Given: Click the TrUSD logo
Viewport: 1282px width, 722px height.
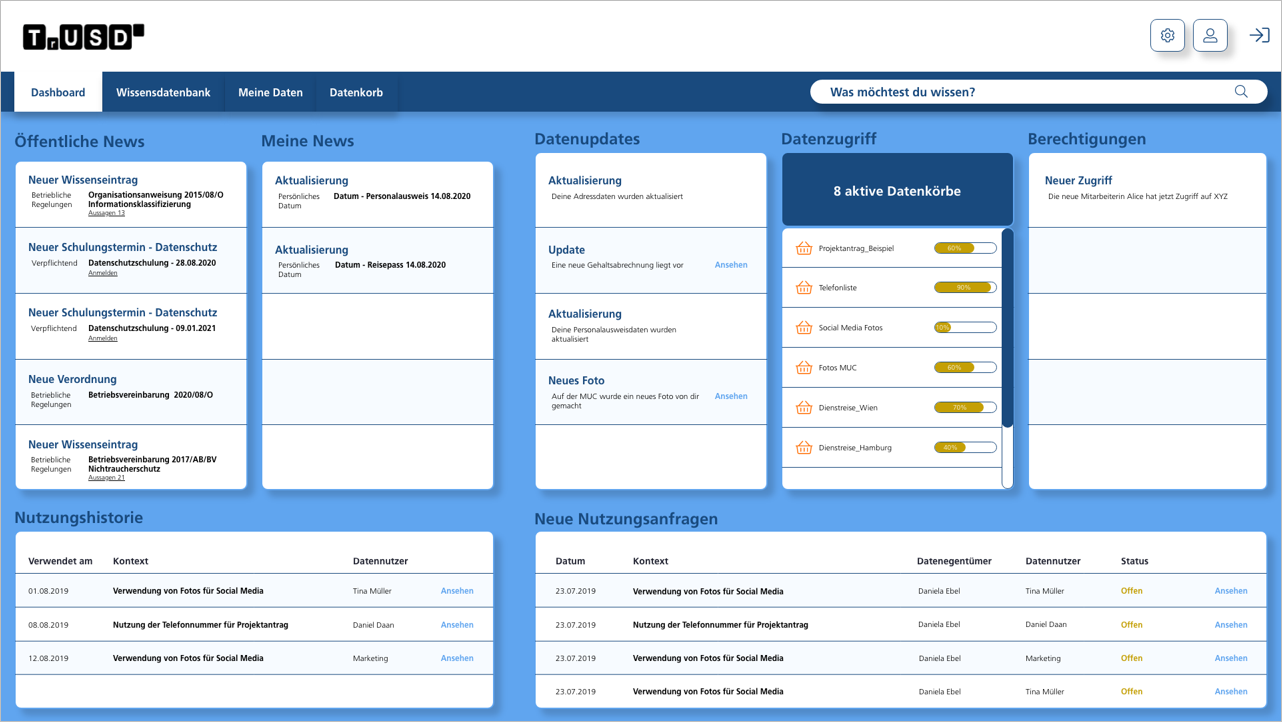Looking at the screenshot, I should pyautogui.click(x=83, y=37).
